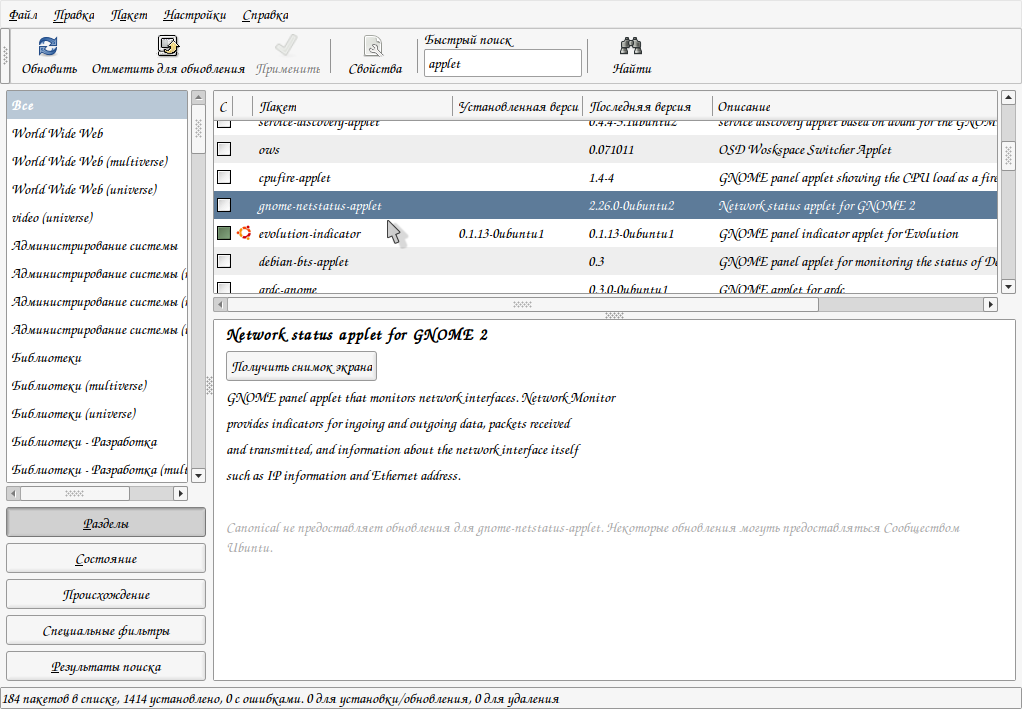
Task: Toggle checkbox for ows package
Action: coord(224,149)
